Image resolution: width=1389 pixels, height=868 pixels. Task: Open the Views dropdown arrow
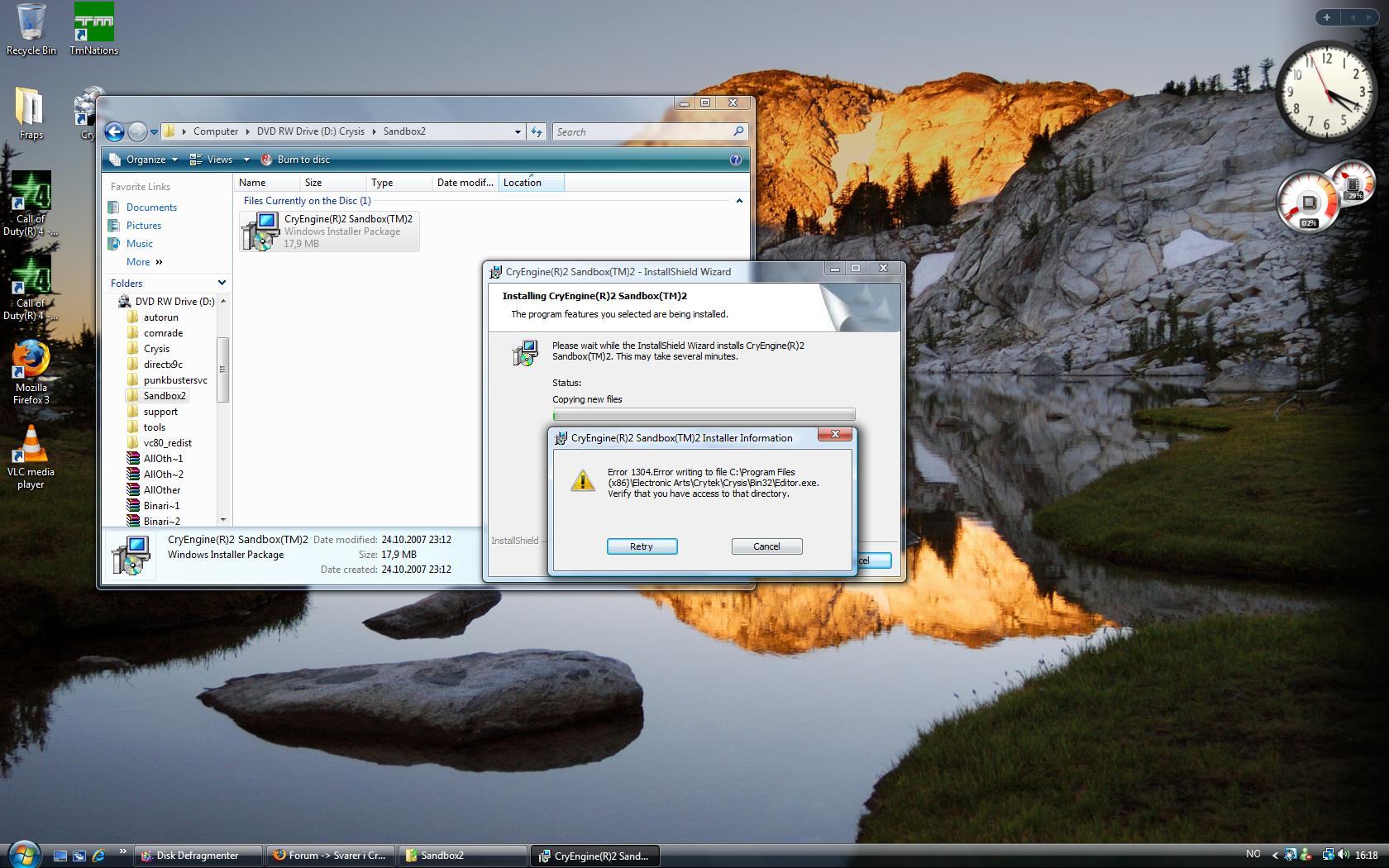coord(246,160)
